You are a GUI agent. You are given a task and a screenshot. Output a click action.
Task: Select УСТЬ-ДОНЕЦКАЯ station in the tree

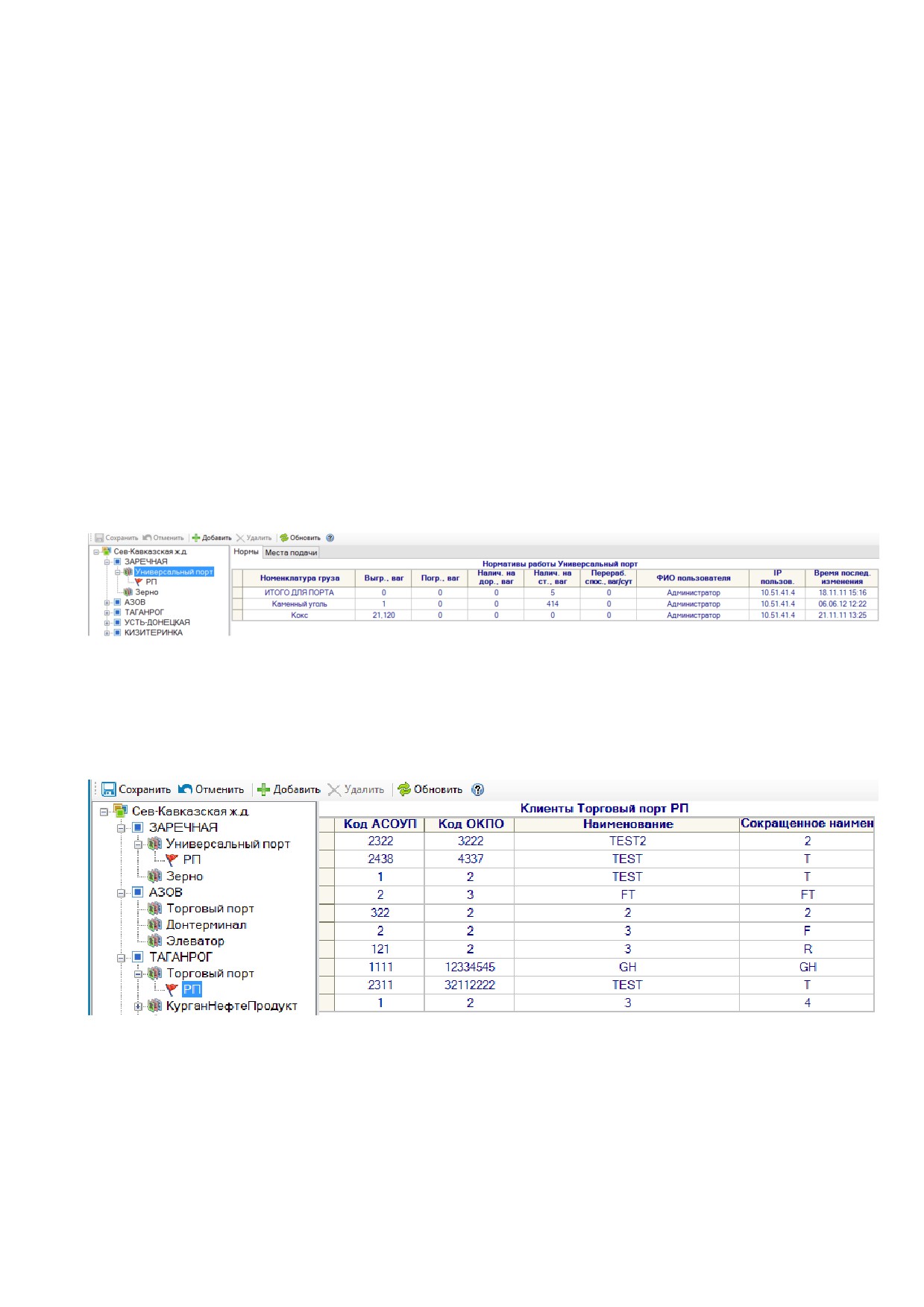pos(157,622)
